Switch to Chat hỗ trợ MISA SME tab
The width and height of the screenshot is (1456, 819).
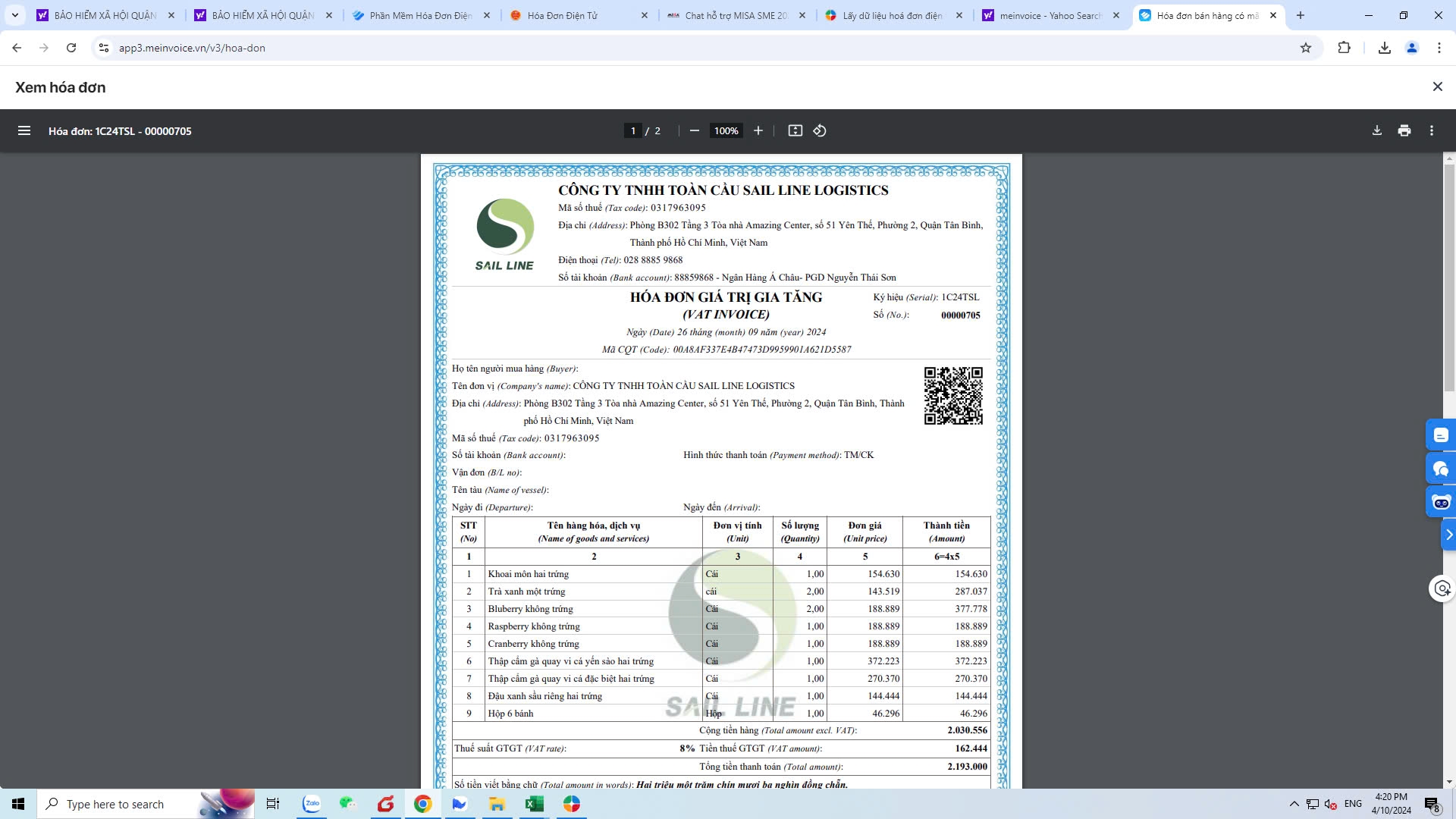(736, 15)
